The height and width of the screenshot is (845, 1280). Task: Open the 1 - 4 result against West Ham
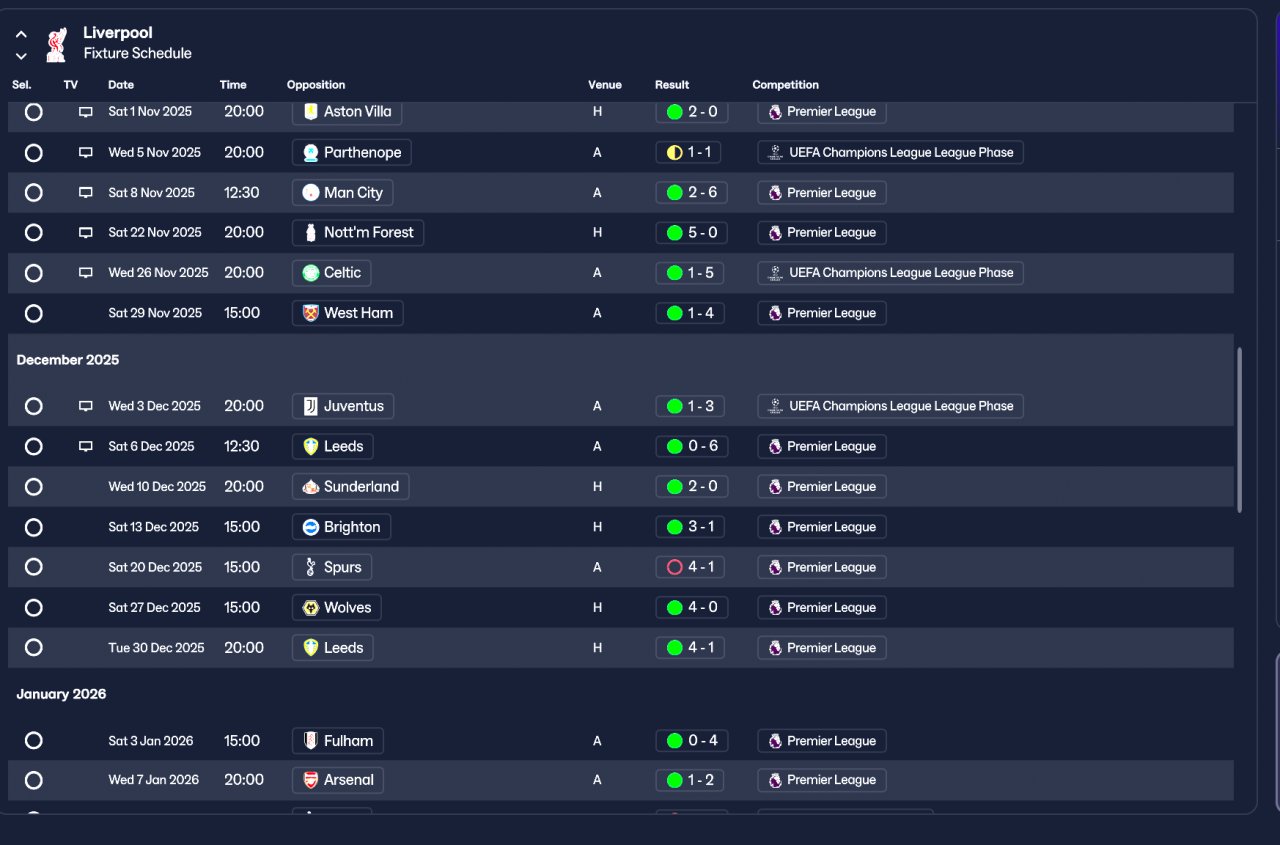(x=692, y=313)
